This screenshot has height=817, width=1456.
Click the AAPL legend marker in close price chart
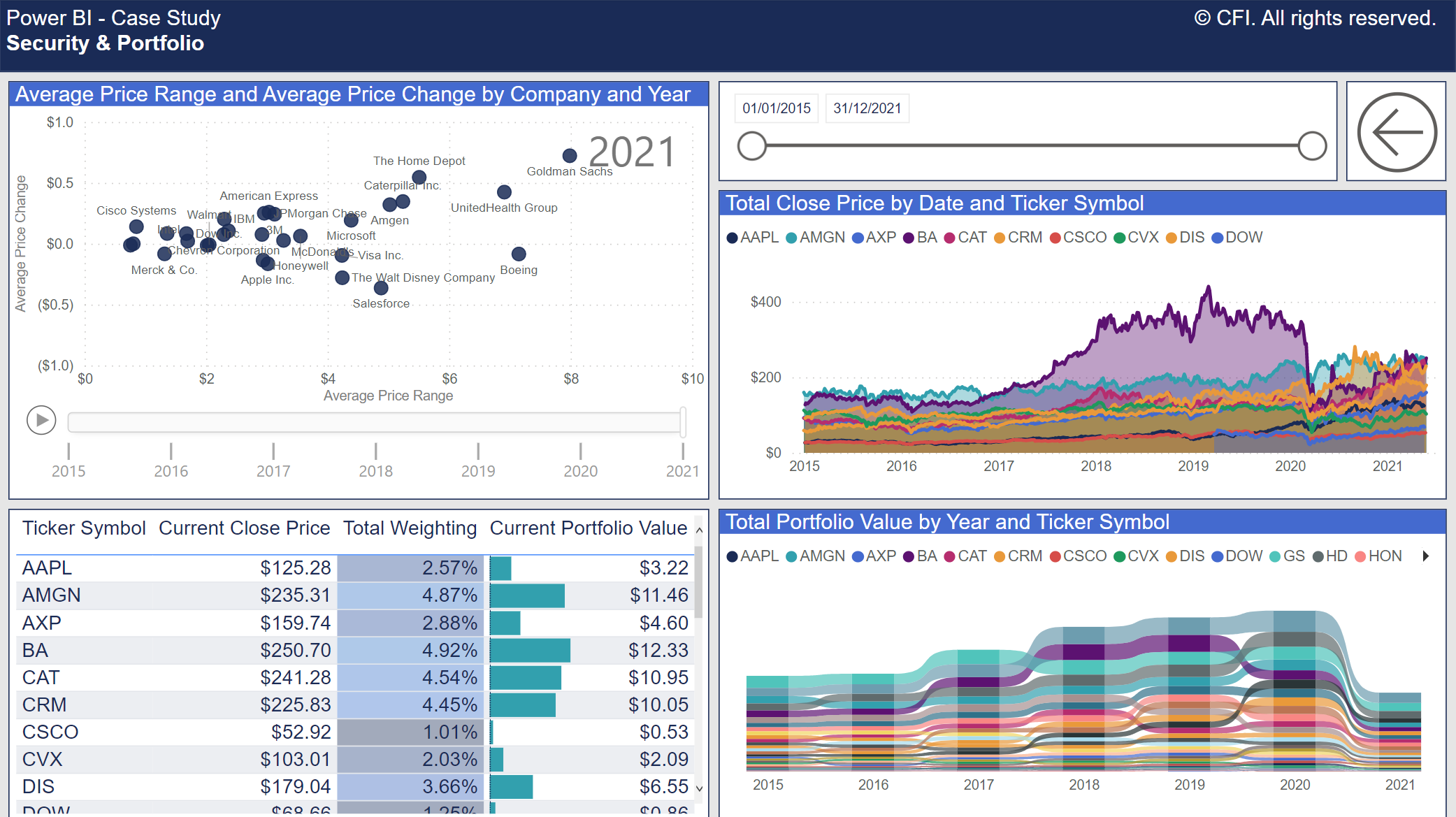click(733, 238)
